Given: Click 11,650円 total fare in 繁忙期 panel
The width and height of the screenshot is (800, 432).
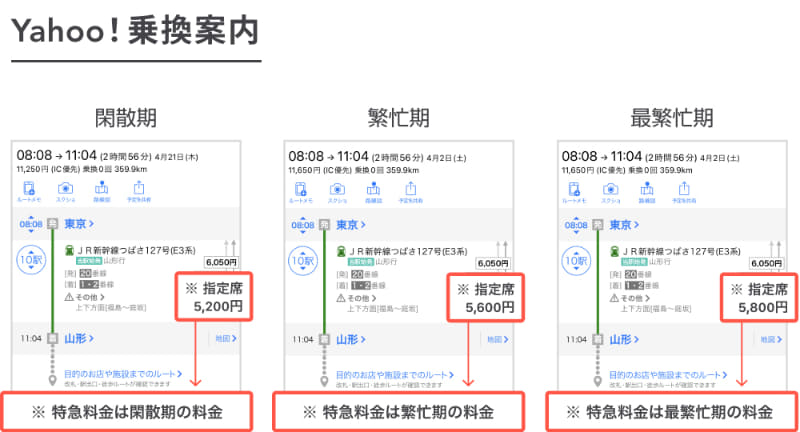Looking at the screenshot, I should click(304, 170).
